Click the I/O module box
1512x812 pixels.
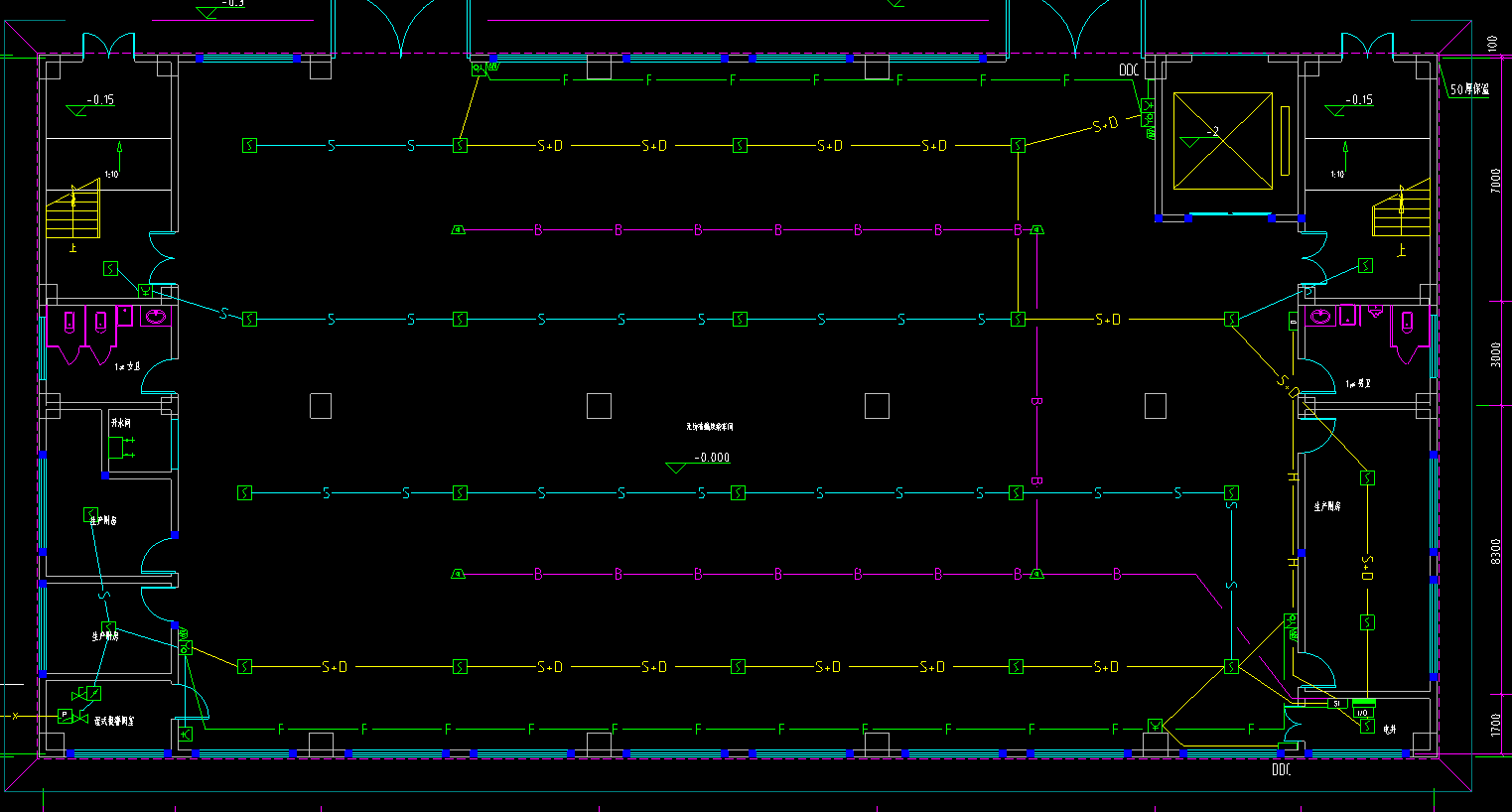click(1363, 713)
